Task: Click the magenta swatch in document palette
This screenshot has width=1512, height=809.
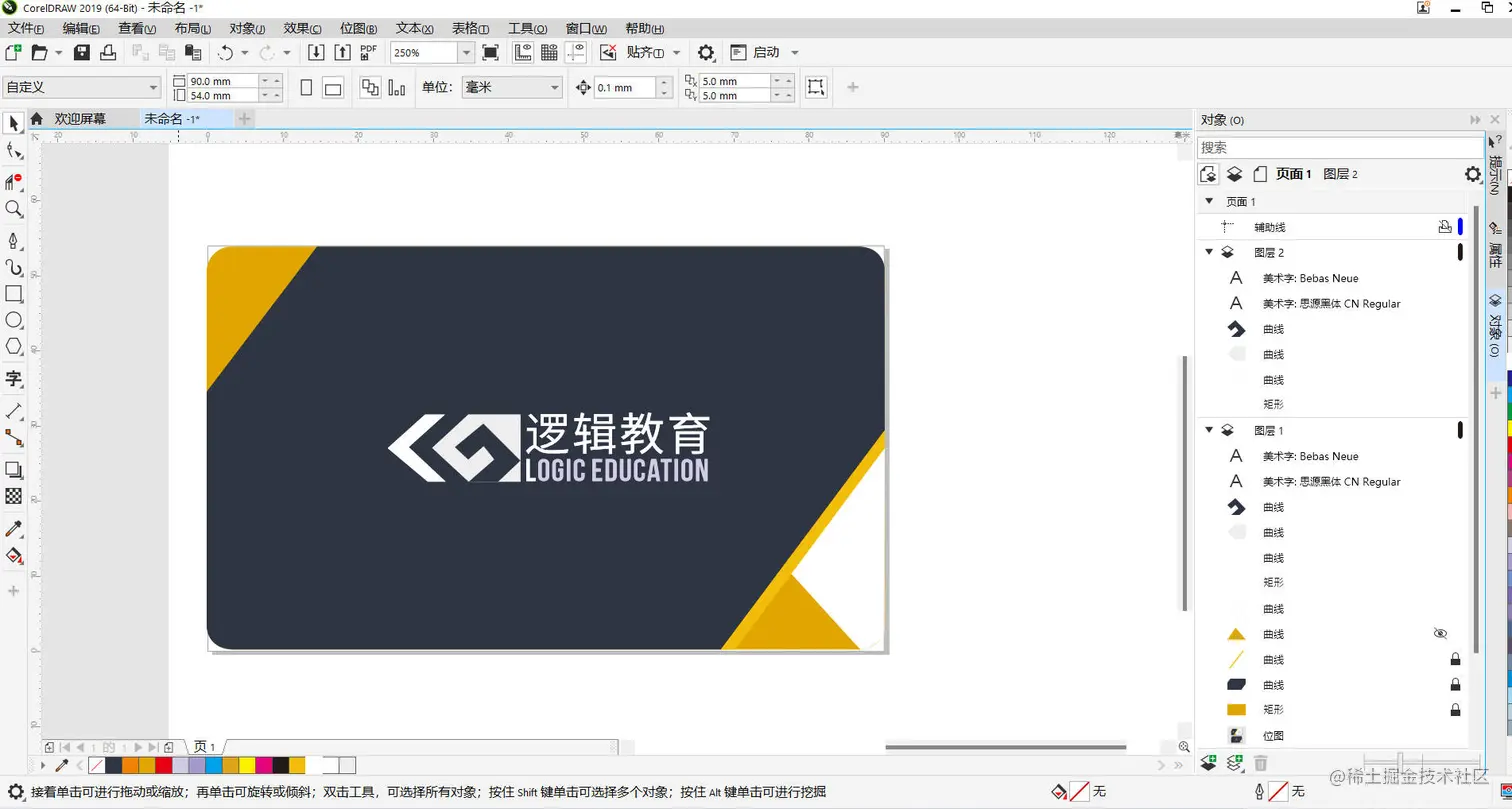Action: 264,766
